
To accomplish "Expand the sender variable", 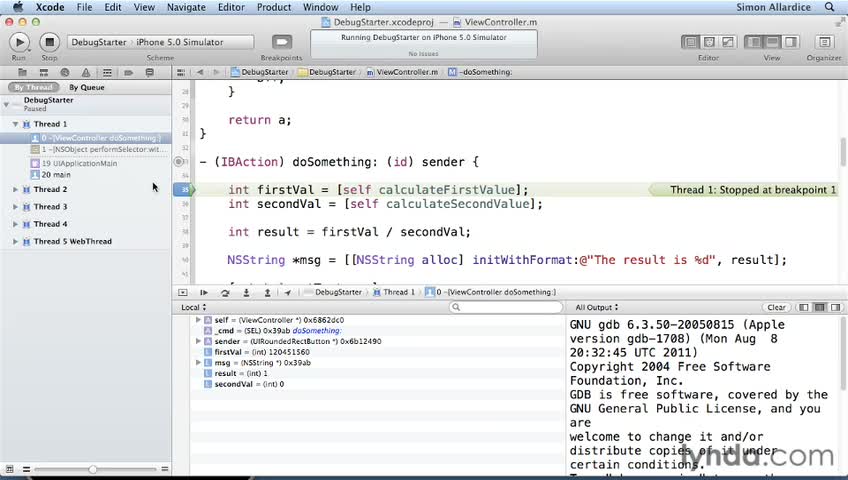I will point(198,341).
